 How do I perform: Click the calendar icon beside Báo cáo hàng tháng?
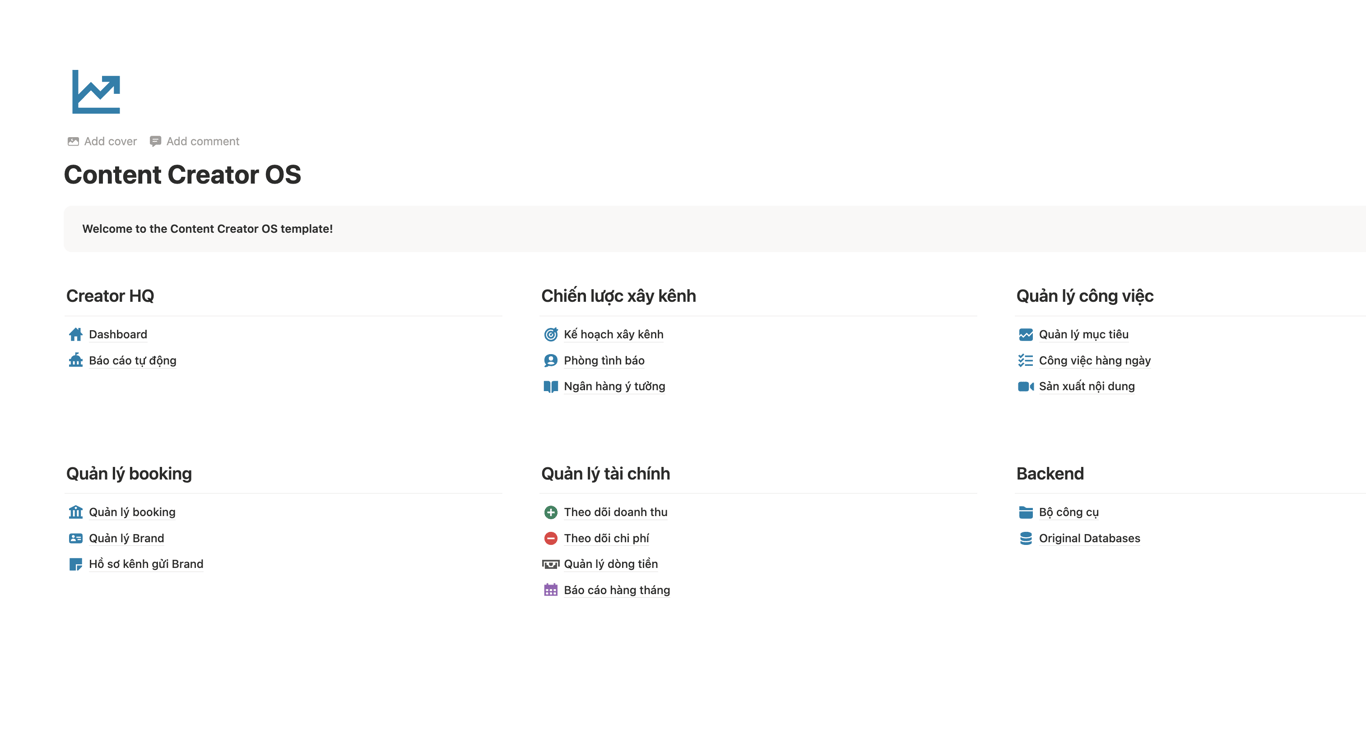tap(551, 590)
